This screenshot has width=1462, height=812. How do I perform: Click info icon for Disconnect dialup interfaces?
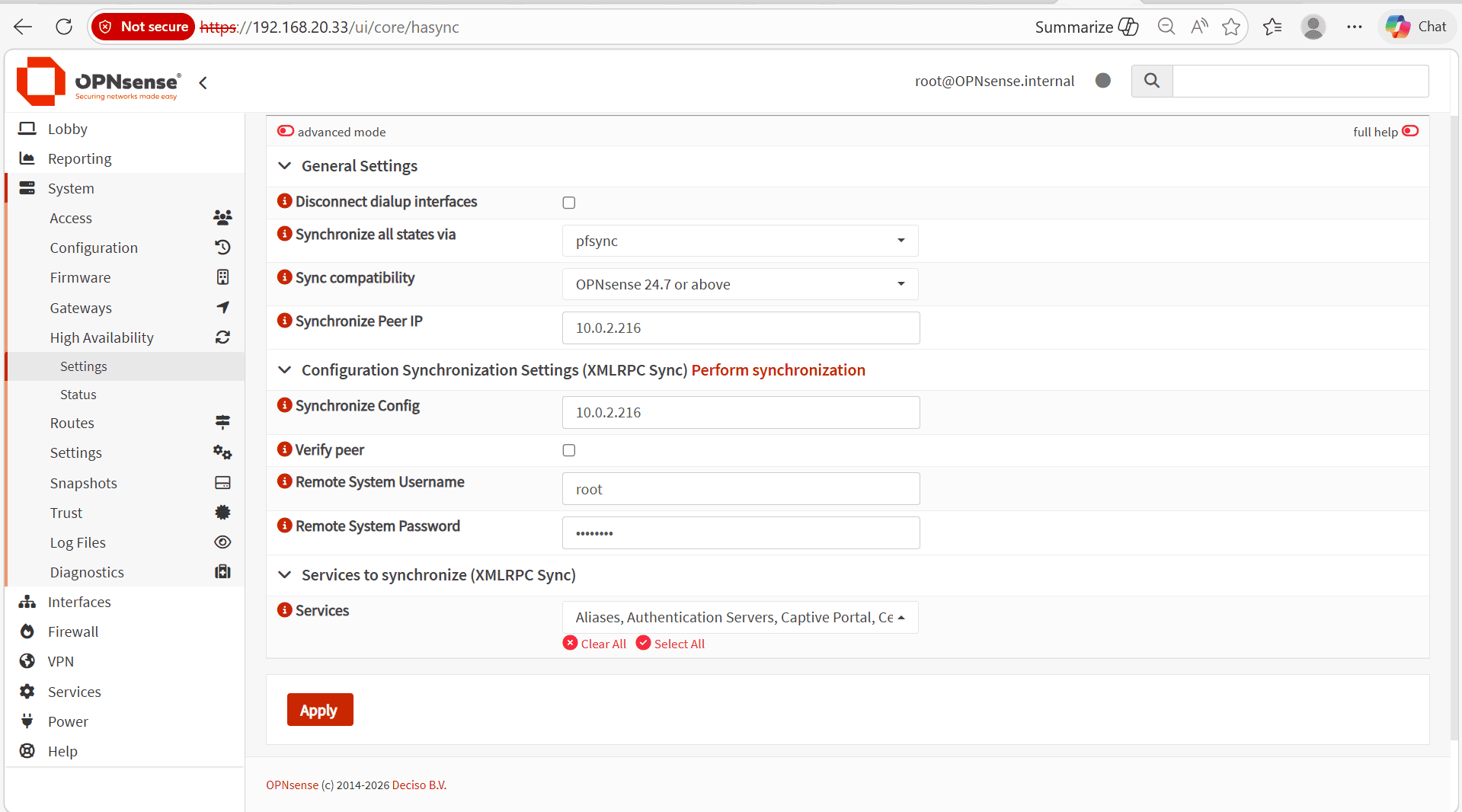[x=285, y=201]
